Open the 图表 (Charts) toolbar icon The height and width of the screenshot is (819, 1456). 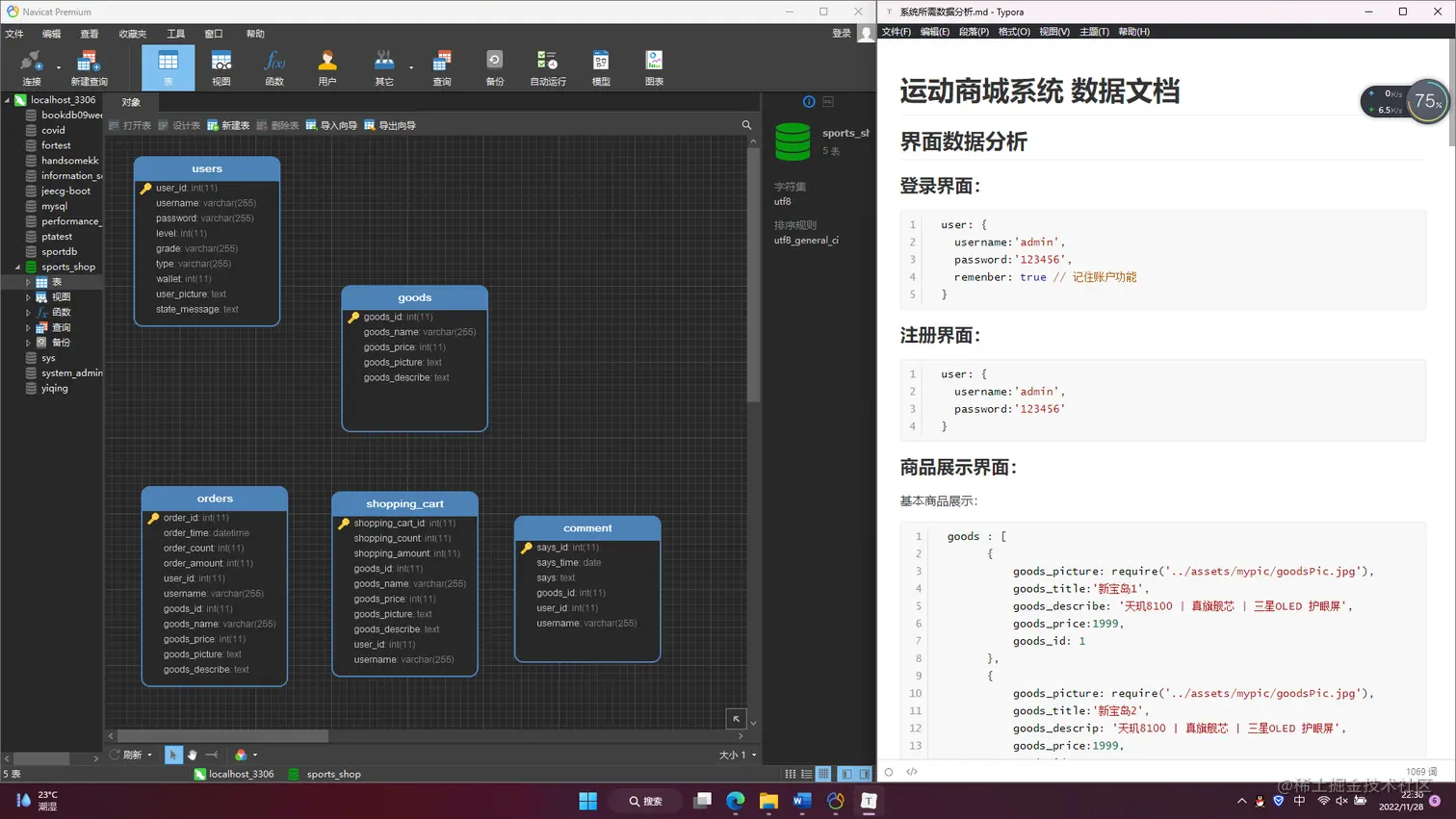[x=655, y=67]
